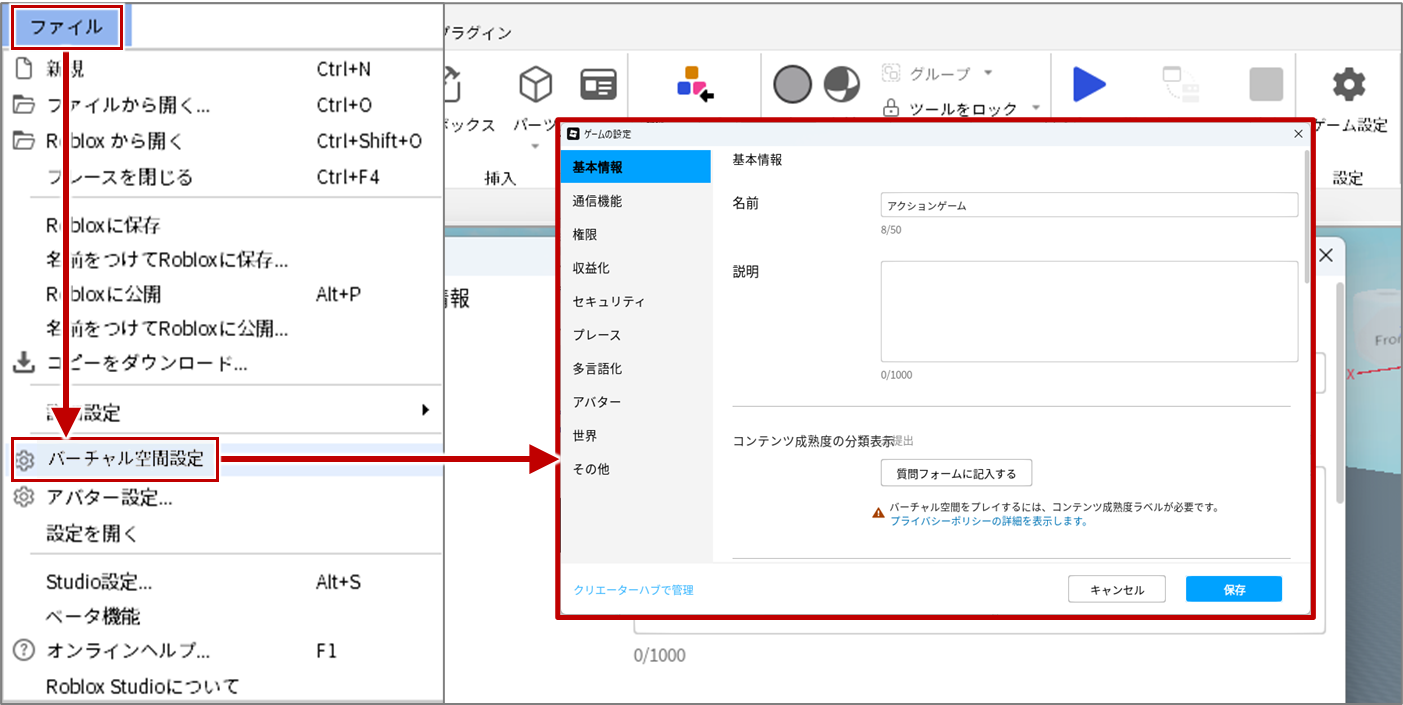Open クリエーターハブで管理 link

[634, 590]
